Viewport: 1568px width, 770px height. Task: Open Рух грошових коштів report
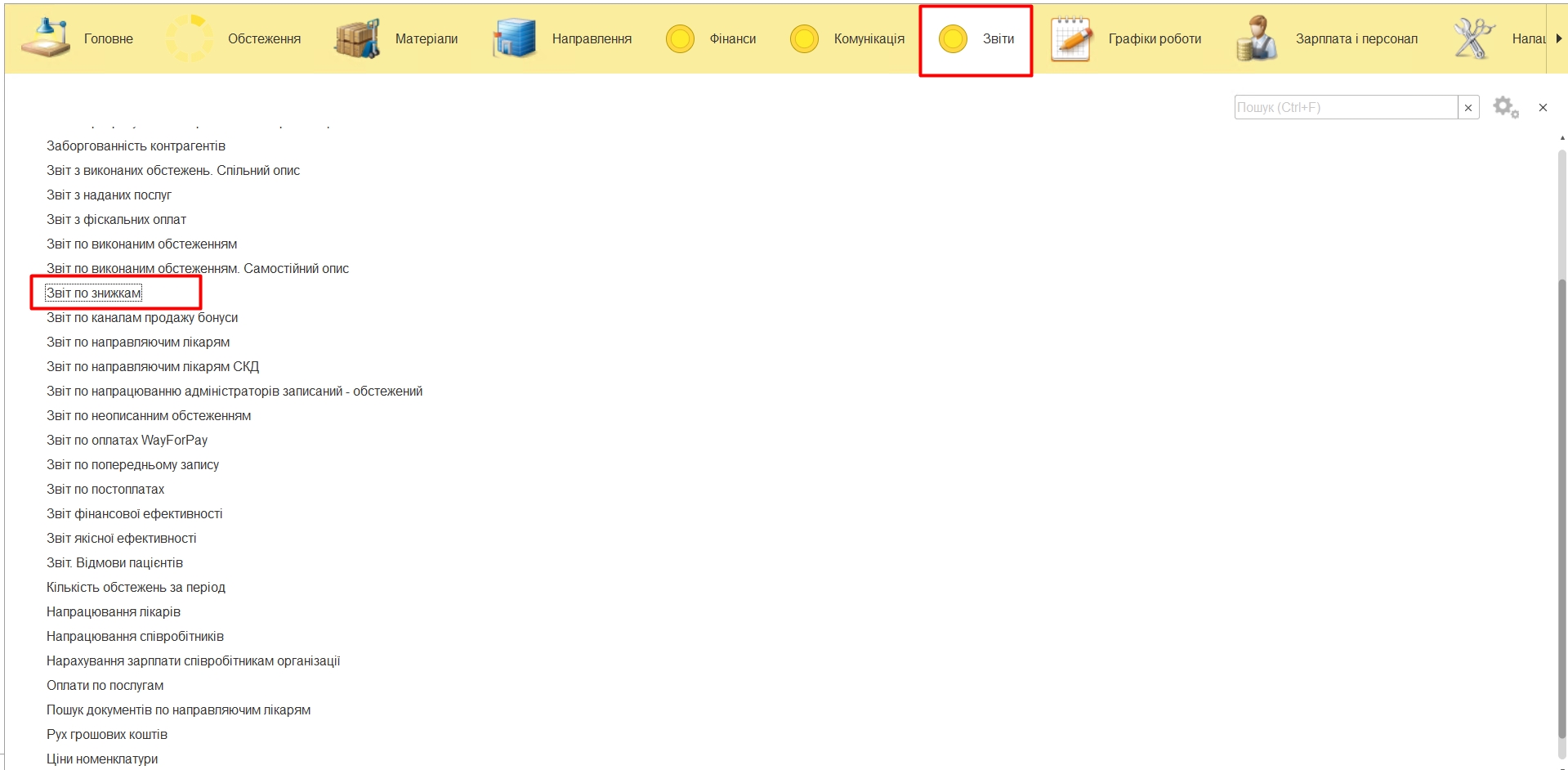pos(107,735)
